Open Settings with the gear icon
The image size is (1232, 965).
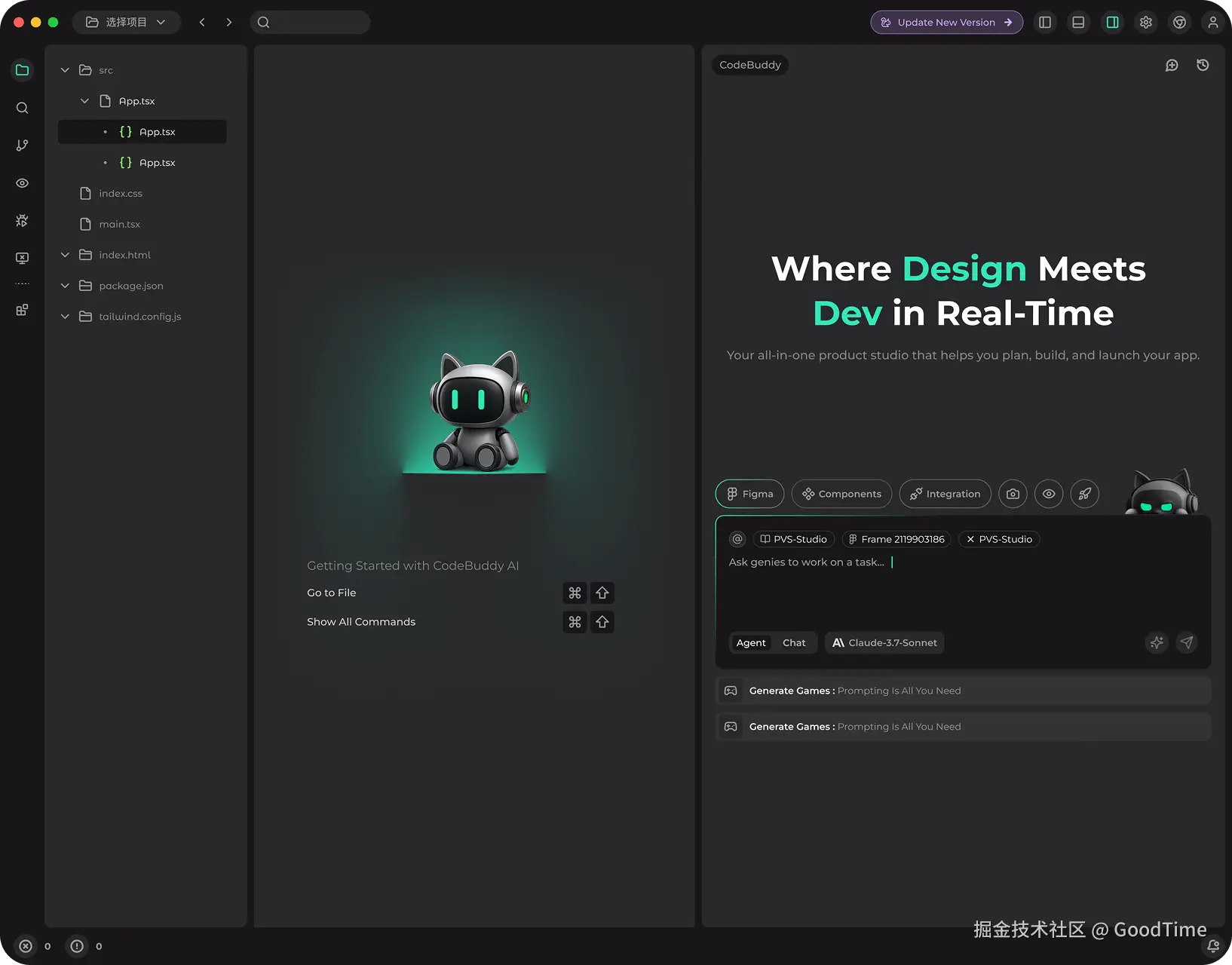[1146, 23]
